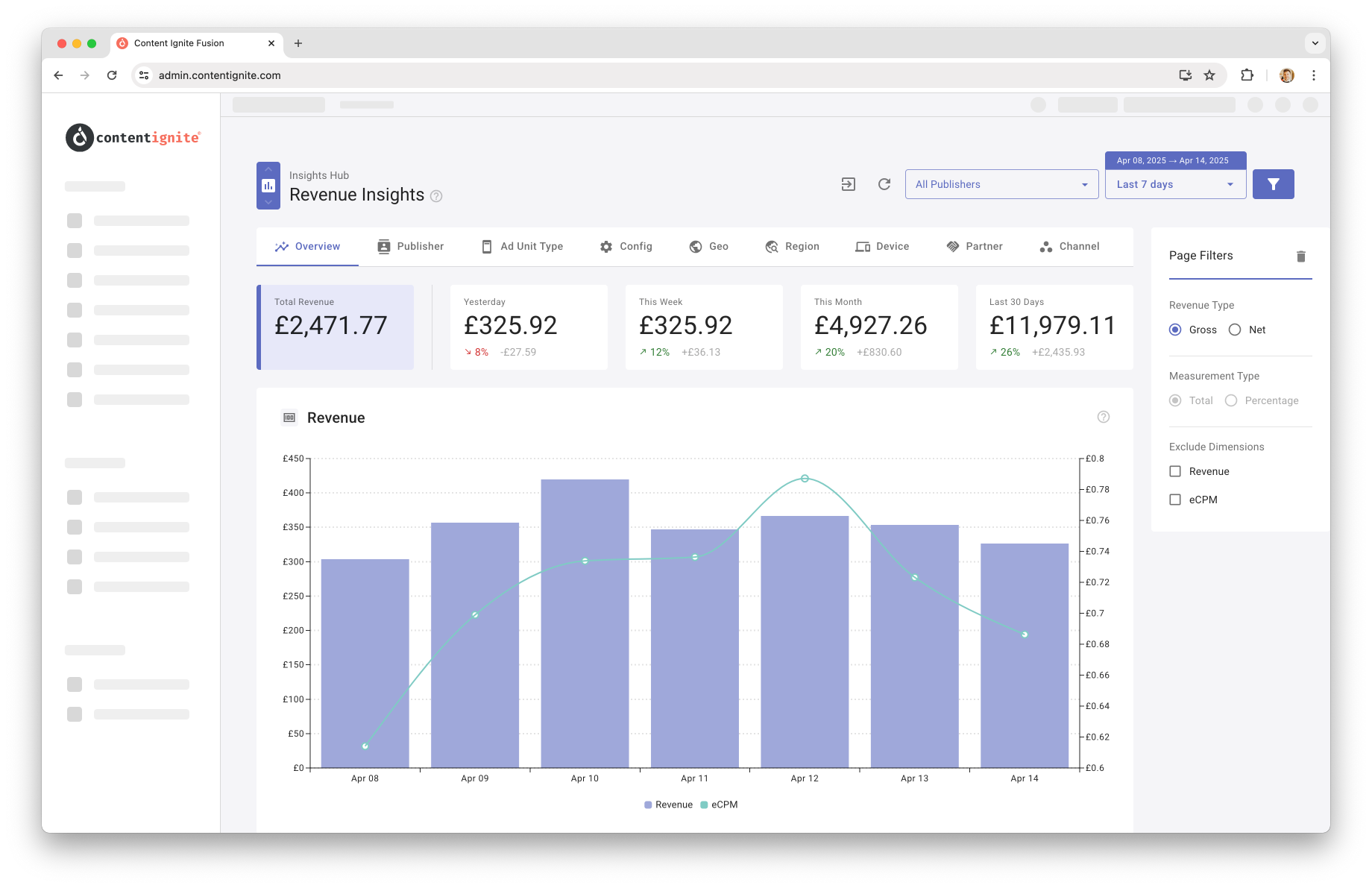Select the Last 30 Days card
1372x888 pixels.
tap(1054, 327)
